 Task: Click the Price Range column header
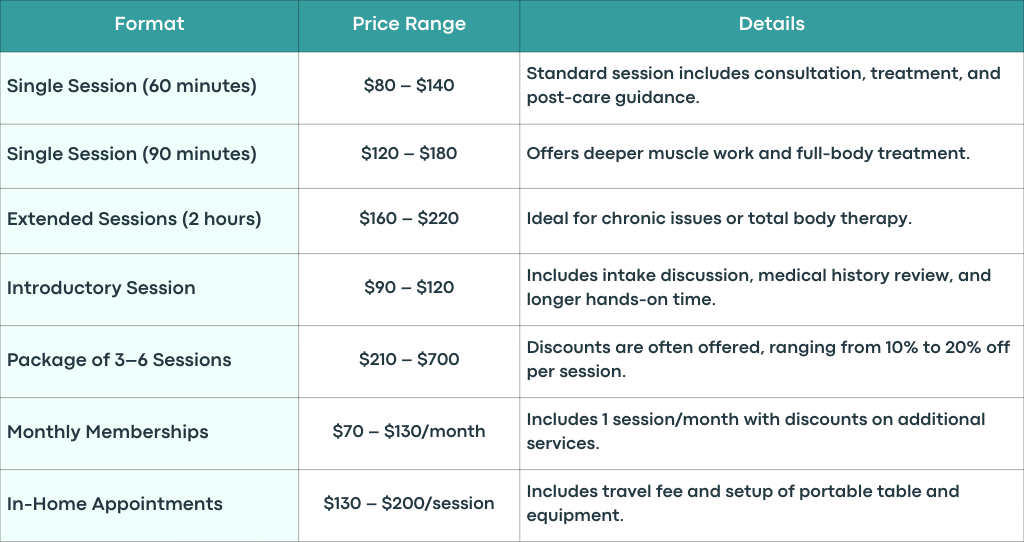(409, 26)
